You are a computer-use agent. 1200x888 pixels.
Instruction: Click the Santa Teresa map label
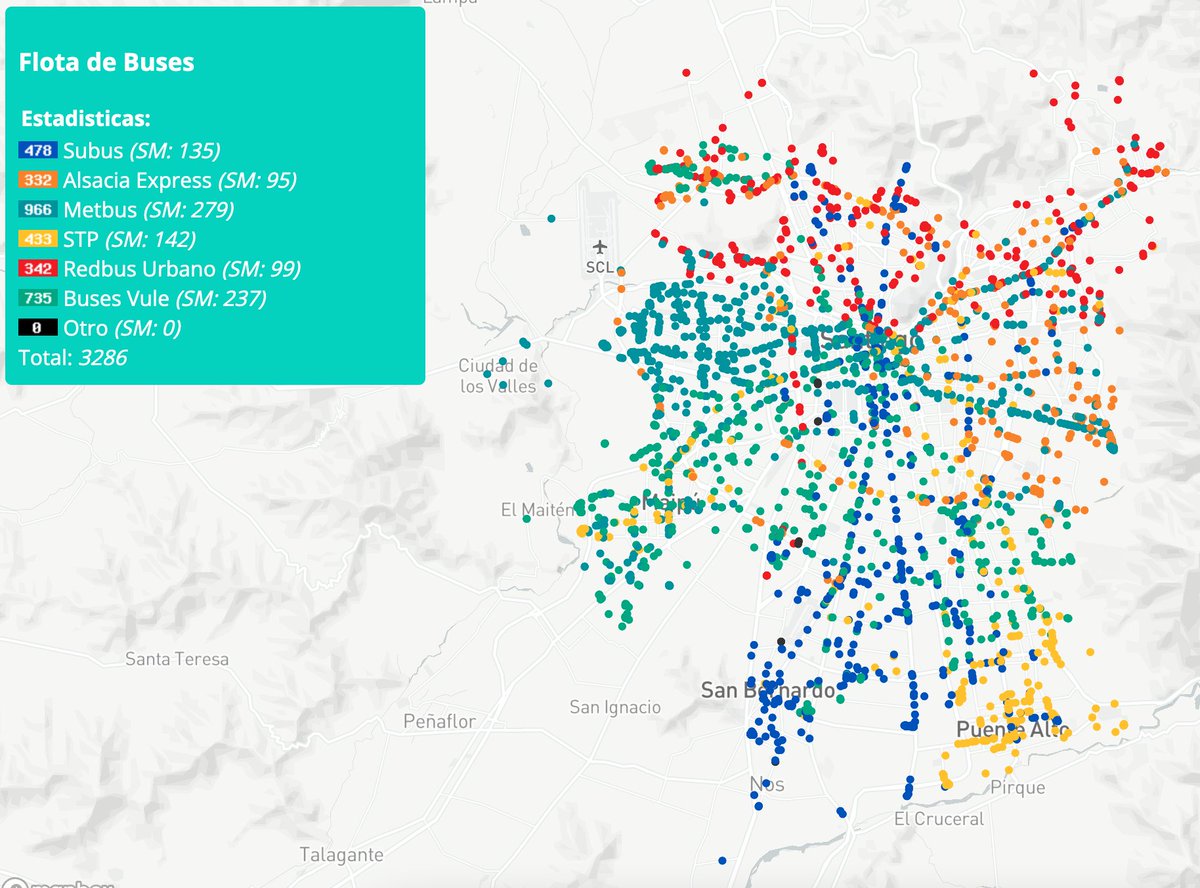pyautogui.click(x=177, y=659)
